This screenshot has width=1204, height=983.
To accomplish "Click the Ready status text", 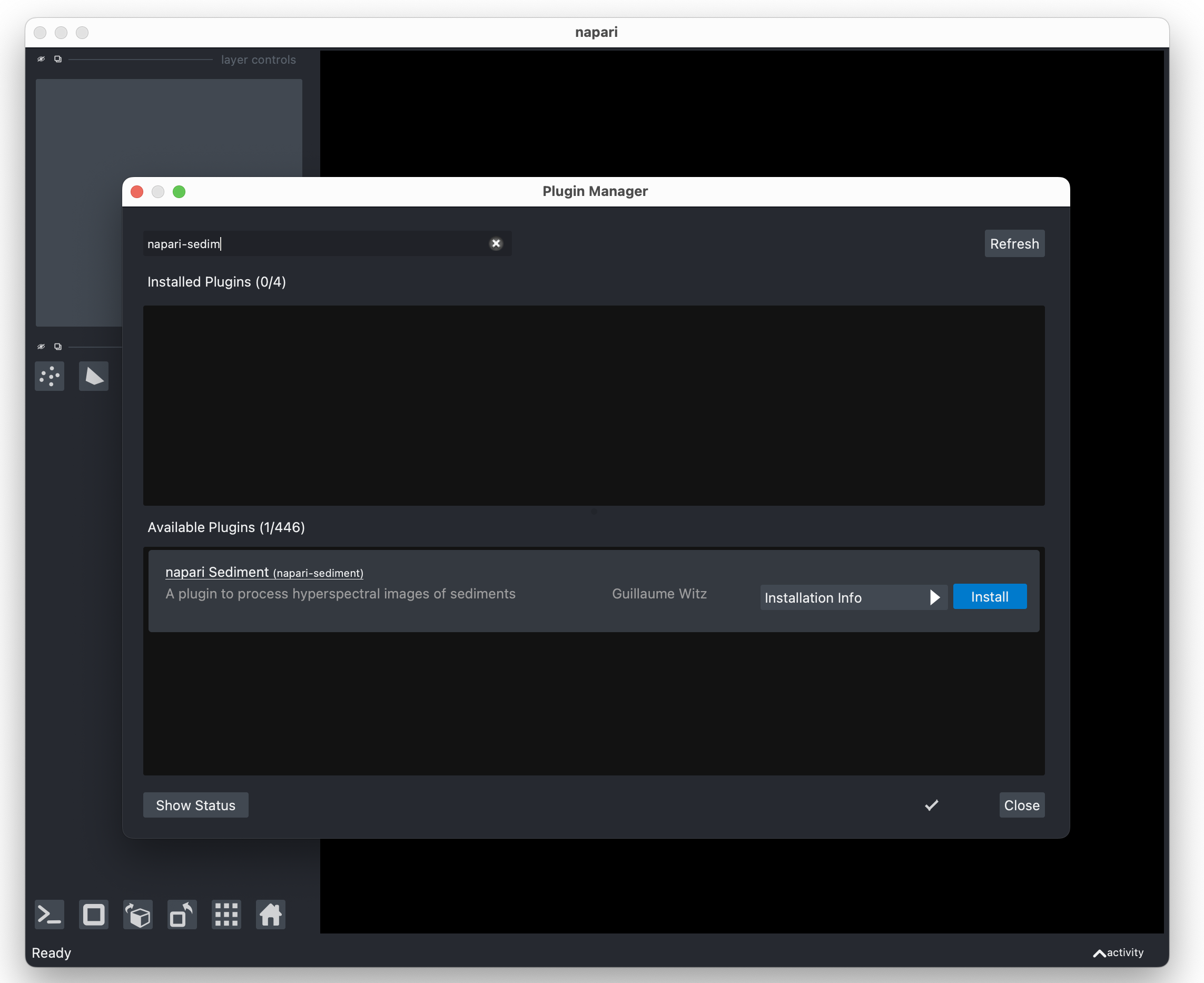I will pyautogui.click(x=52, y=953).
